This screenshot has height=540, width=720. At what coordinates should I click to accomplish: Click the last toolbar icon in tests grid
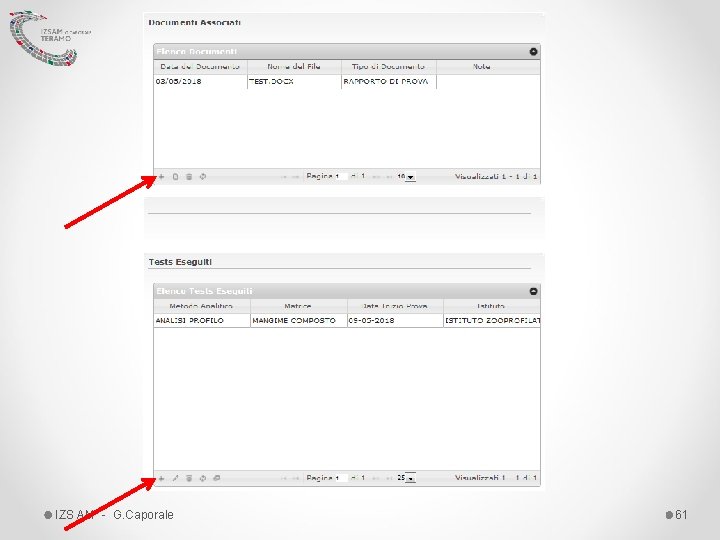click(x=217, y=478)
